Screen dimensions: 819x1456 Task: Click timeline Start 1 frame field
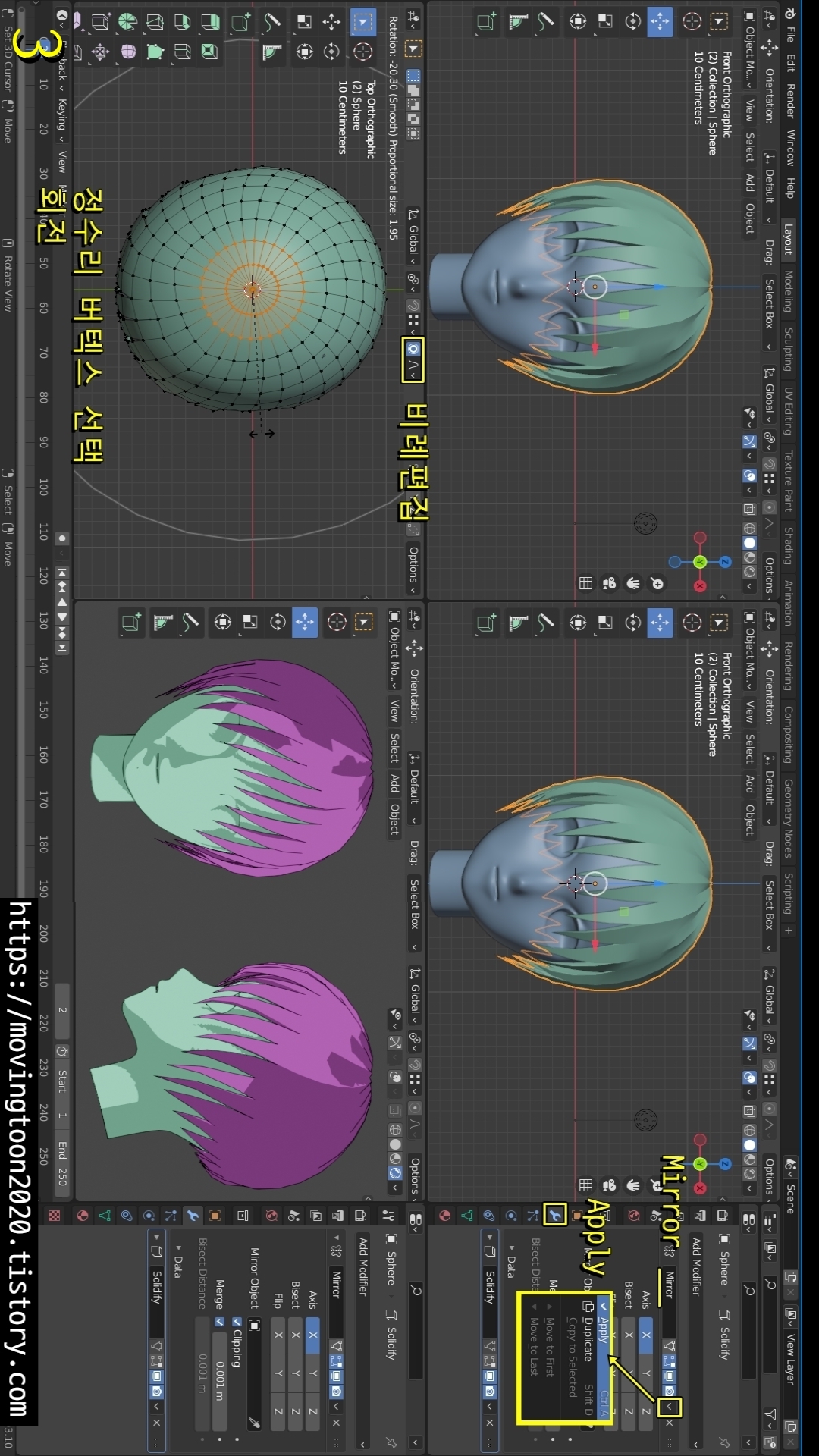click(x=62, y=1092)
